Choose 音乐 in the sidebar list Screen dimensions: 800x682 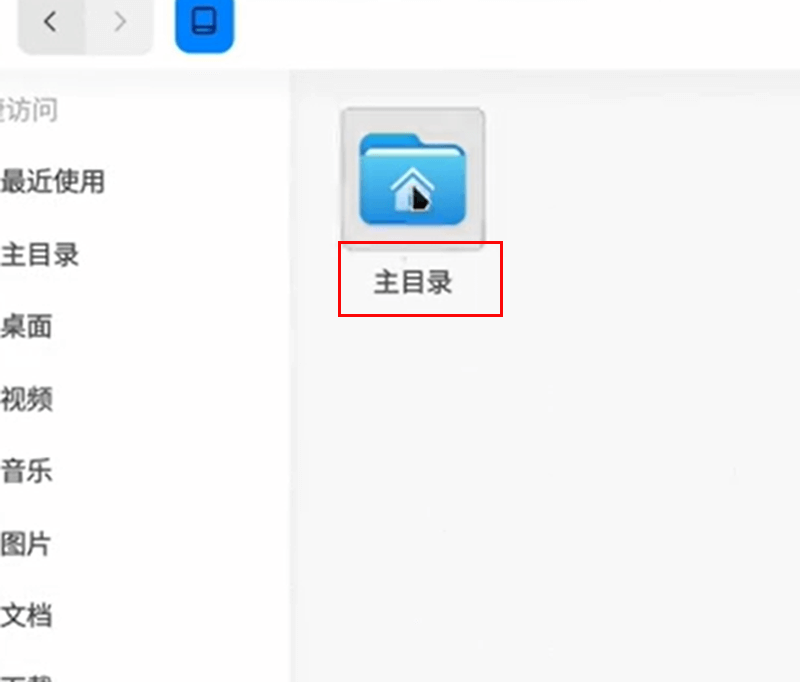(x=27, y=471)
